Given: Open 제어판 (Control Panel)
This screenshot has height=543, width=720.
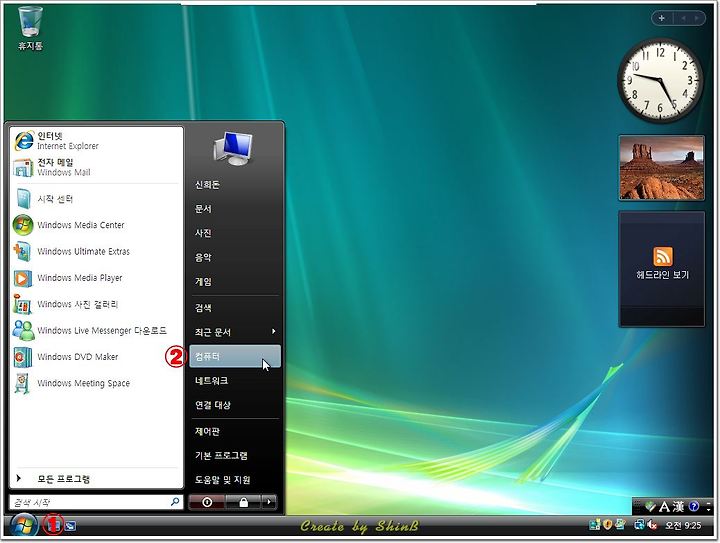Looking at the screenshot, I should [235, 431].
